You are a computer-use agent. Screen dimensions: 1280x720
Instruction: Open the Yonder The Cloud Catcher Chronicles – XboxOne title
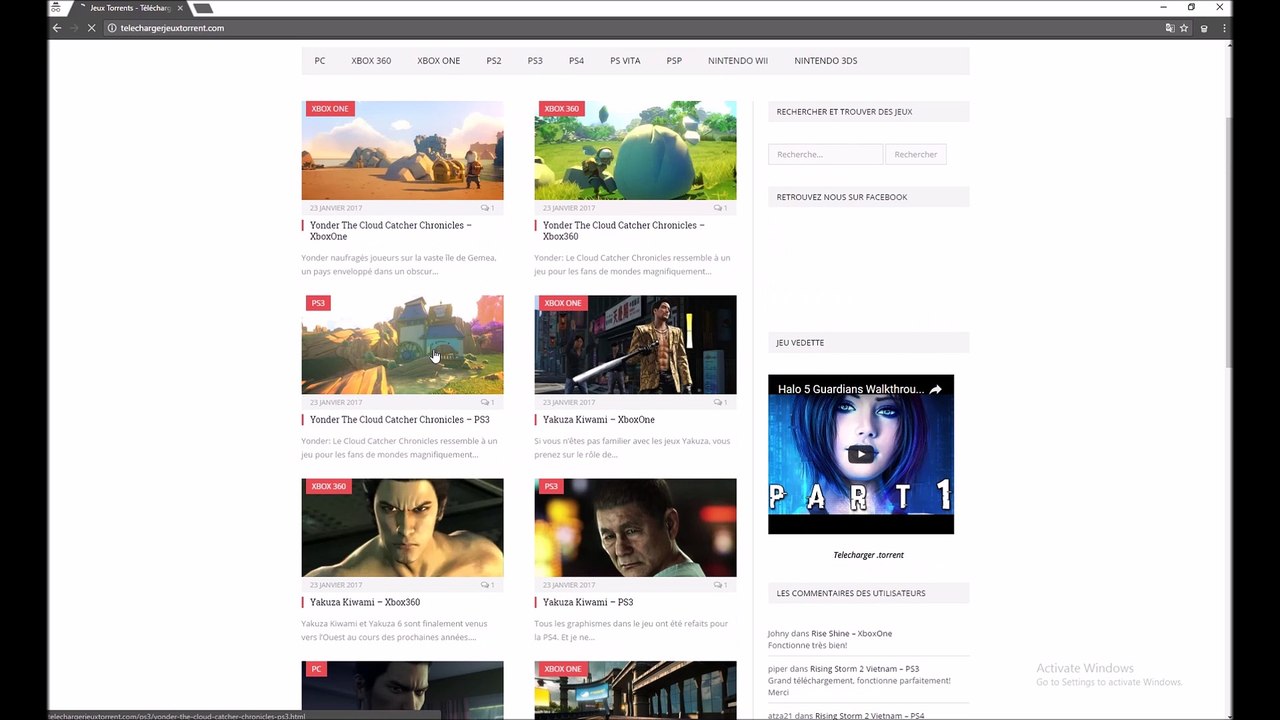[391, 231]
